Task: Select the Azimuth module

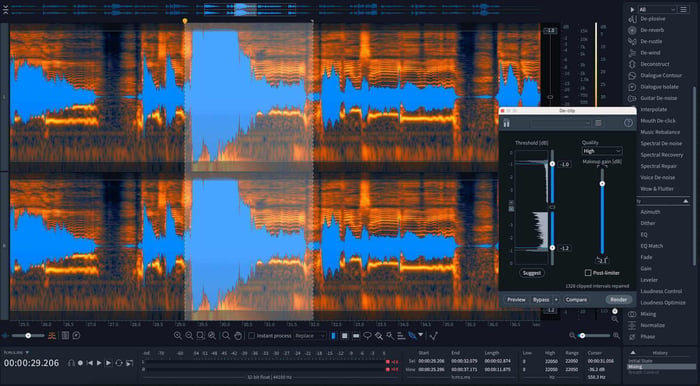Action: [x=650, y=212]
